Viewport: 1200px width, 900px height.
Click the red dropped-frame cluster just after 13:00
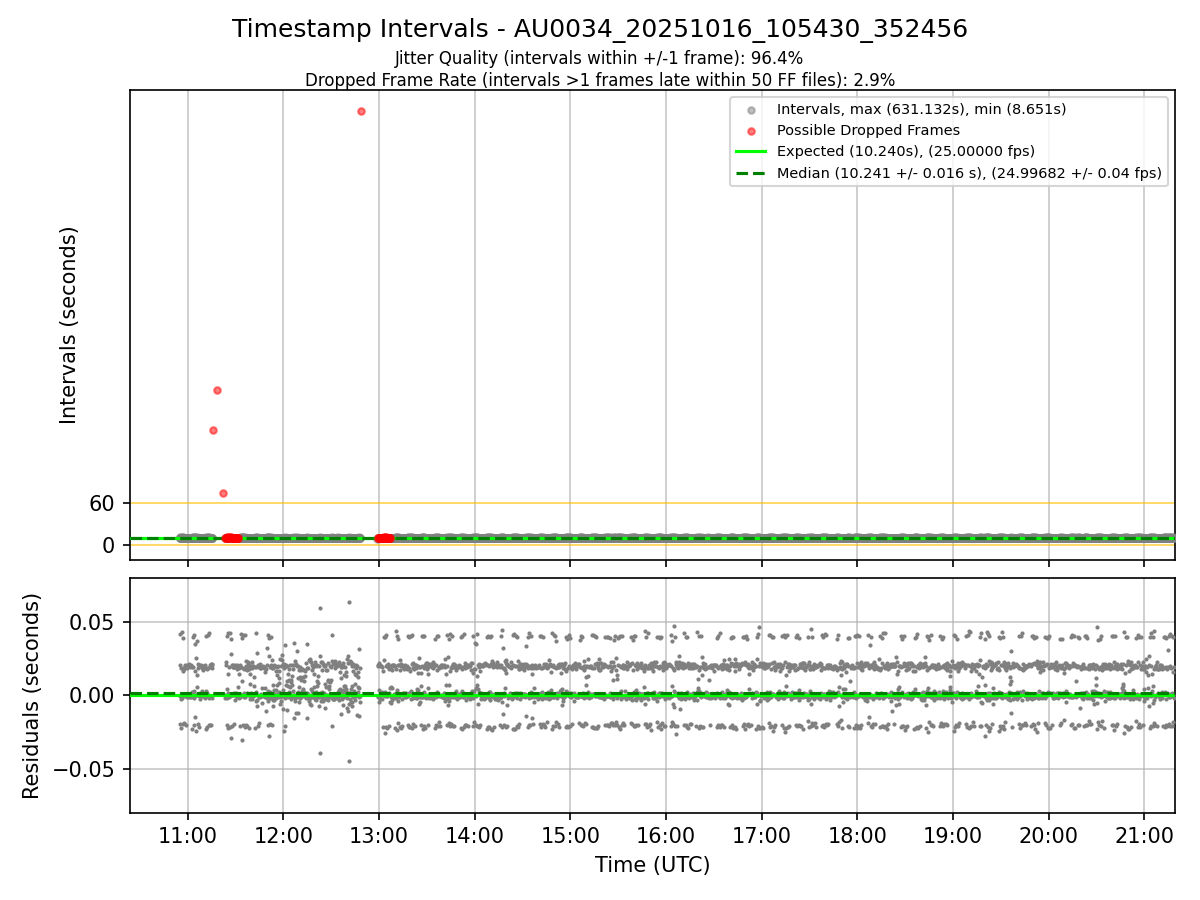click(384, 538)
